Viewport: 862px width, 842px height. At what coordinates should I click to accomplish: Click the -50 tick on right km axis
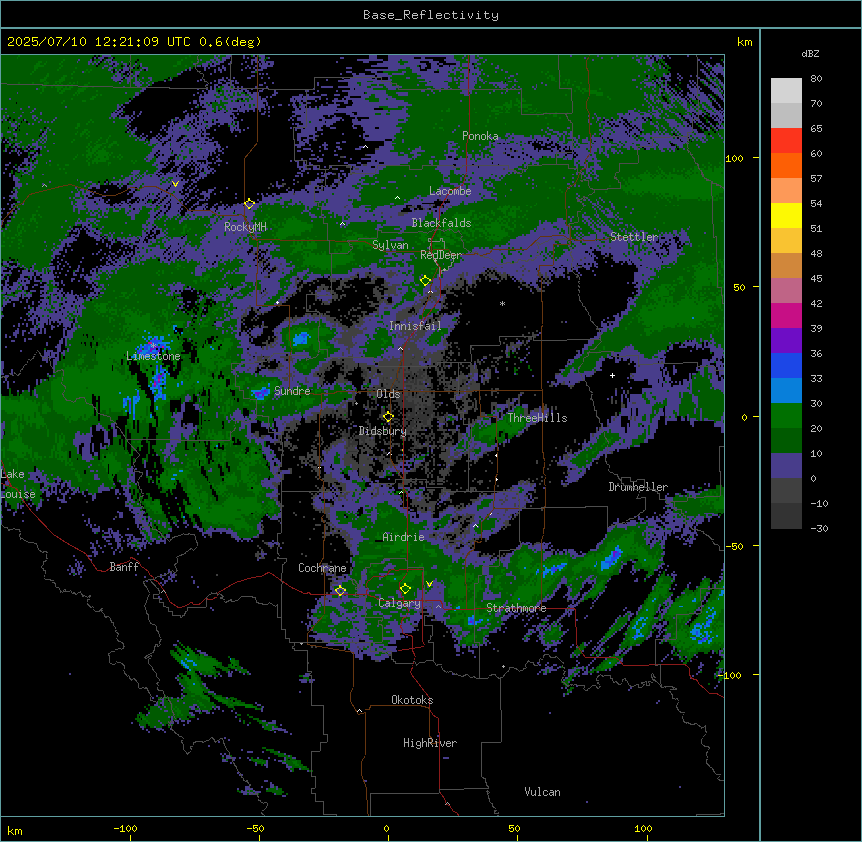coord(734,546)
